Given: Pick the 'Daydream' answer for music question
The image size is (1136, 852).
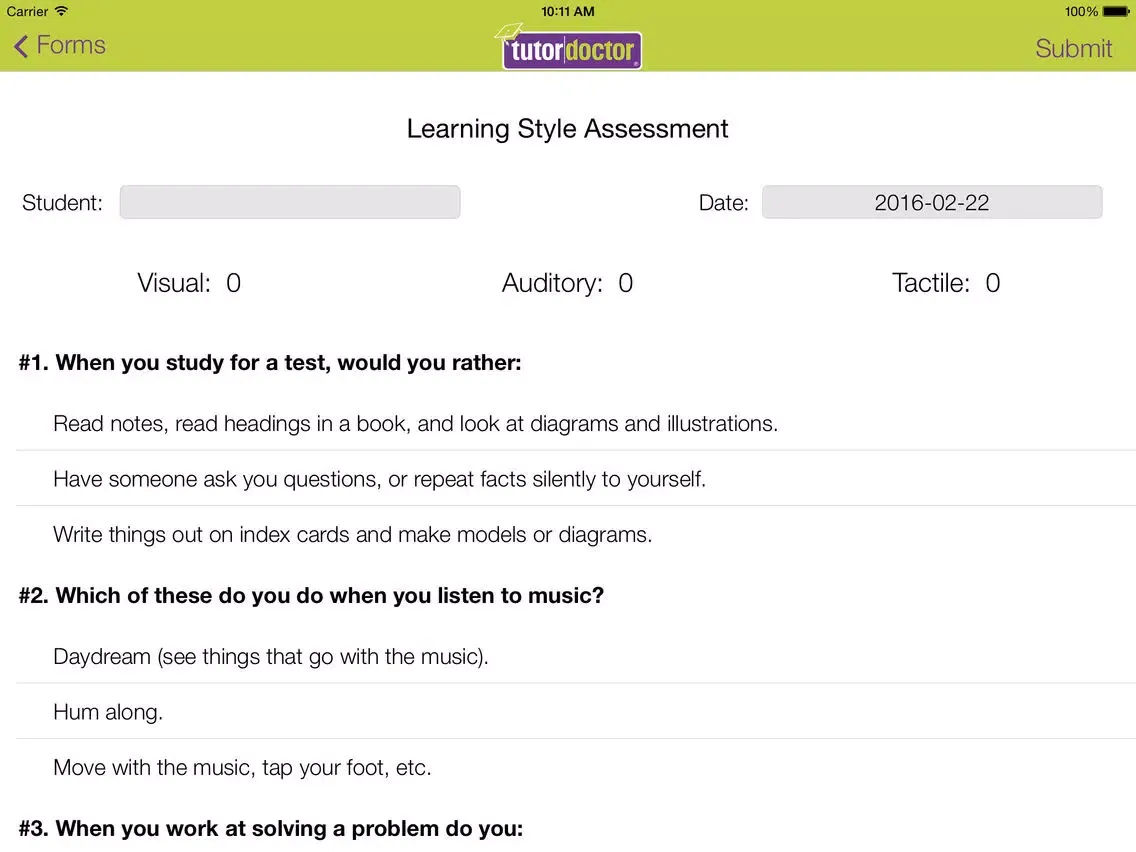Looking at the screenshot, I should coord(576,656).
